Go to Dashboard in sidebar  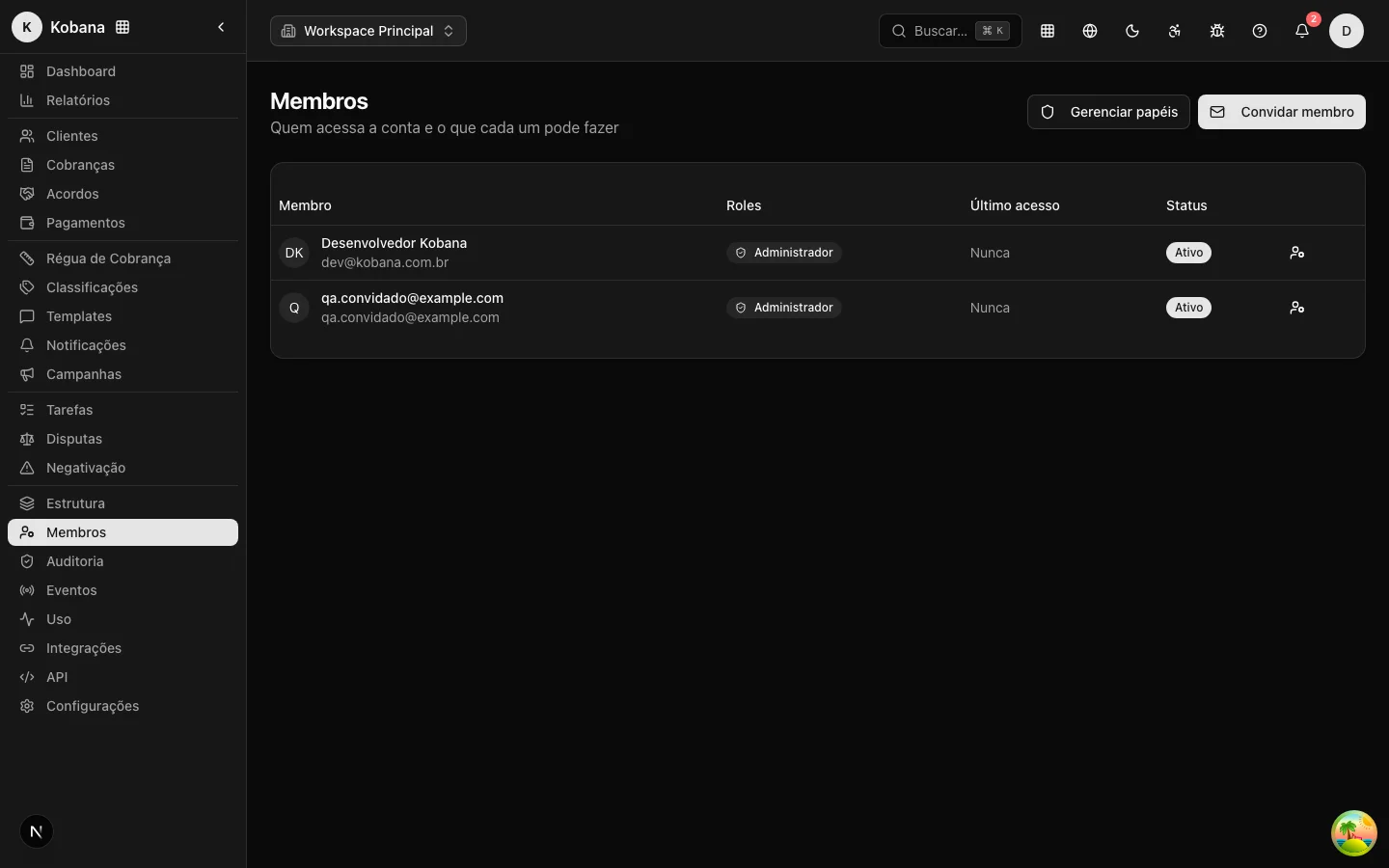[123, 71]
